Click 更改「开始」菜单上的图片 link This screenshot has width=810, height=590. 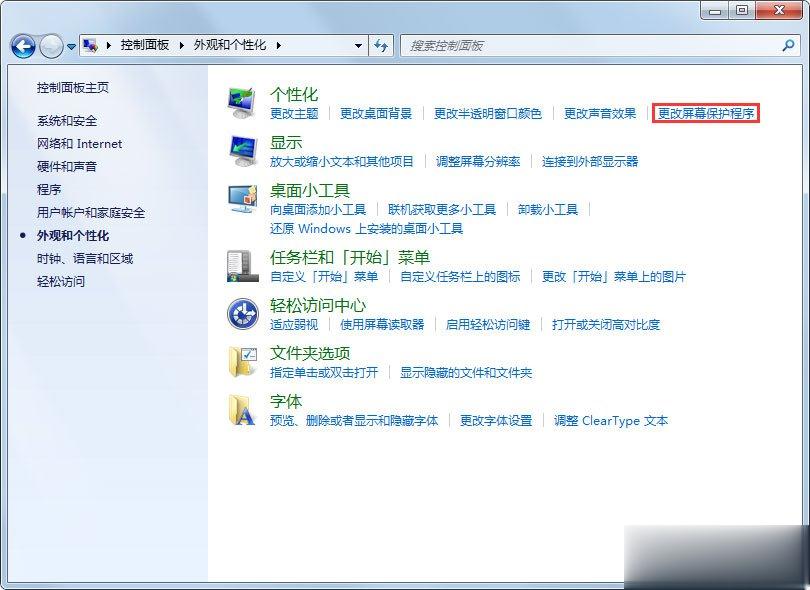tap(614, 276)
